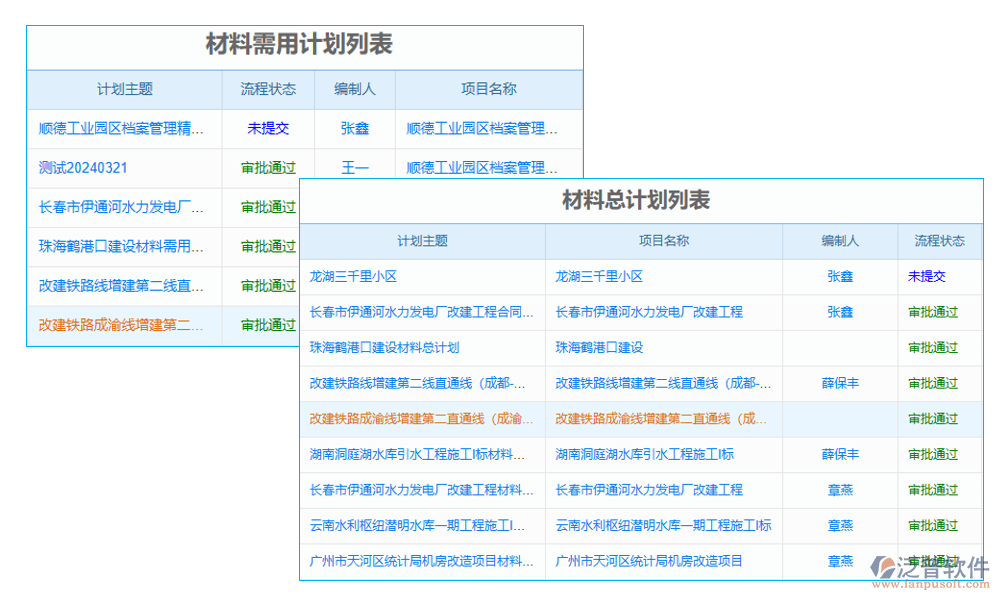Select editor link 薛保丰 for 改建铁路线增建第二线直通线

pyautogui.click(x=839, y=383)
